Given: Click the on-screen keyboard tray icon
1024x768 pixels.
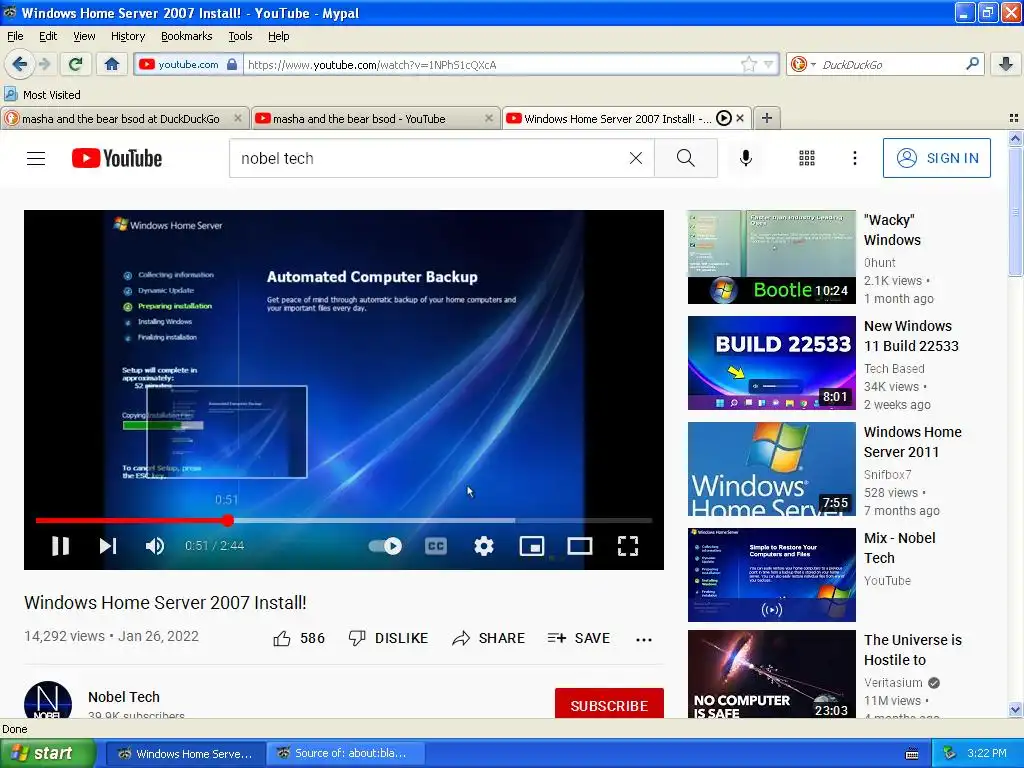Looking at the screenshot, I should (x=912, y=754).
